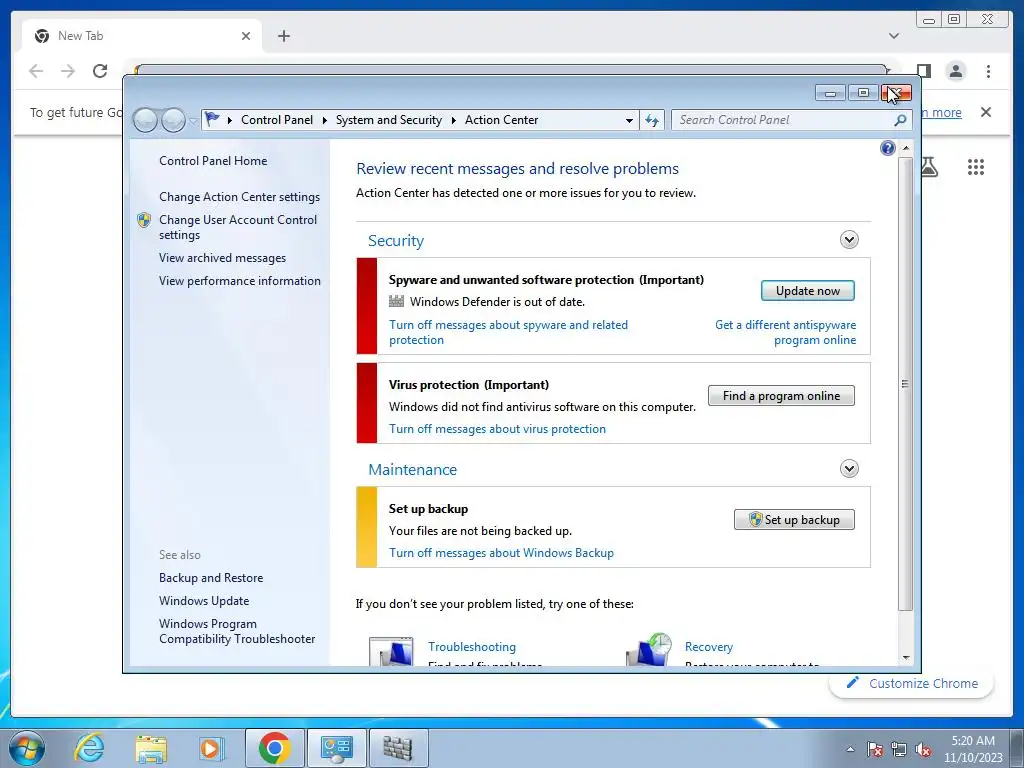This screenshot has height=768, width=1024.
Task: Open recent pages dropdown next to forward button
Action: tap(193, 121)
